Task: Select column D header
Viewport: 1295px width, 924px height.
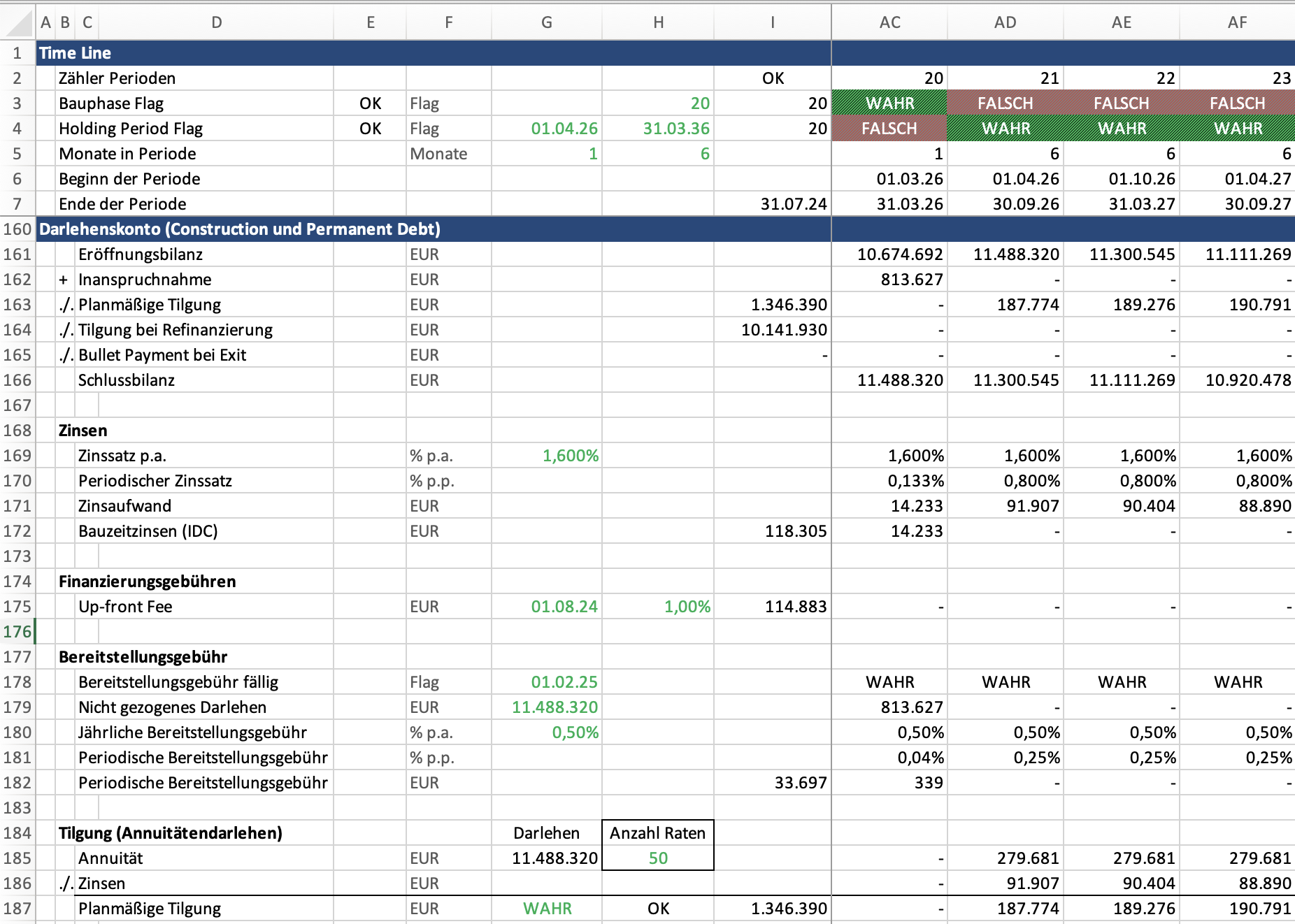Action: 216,23
